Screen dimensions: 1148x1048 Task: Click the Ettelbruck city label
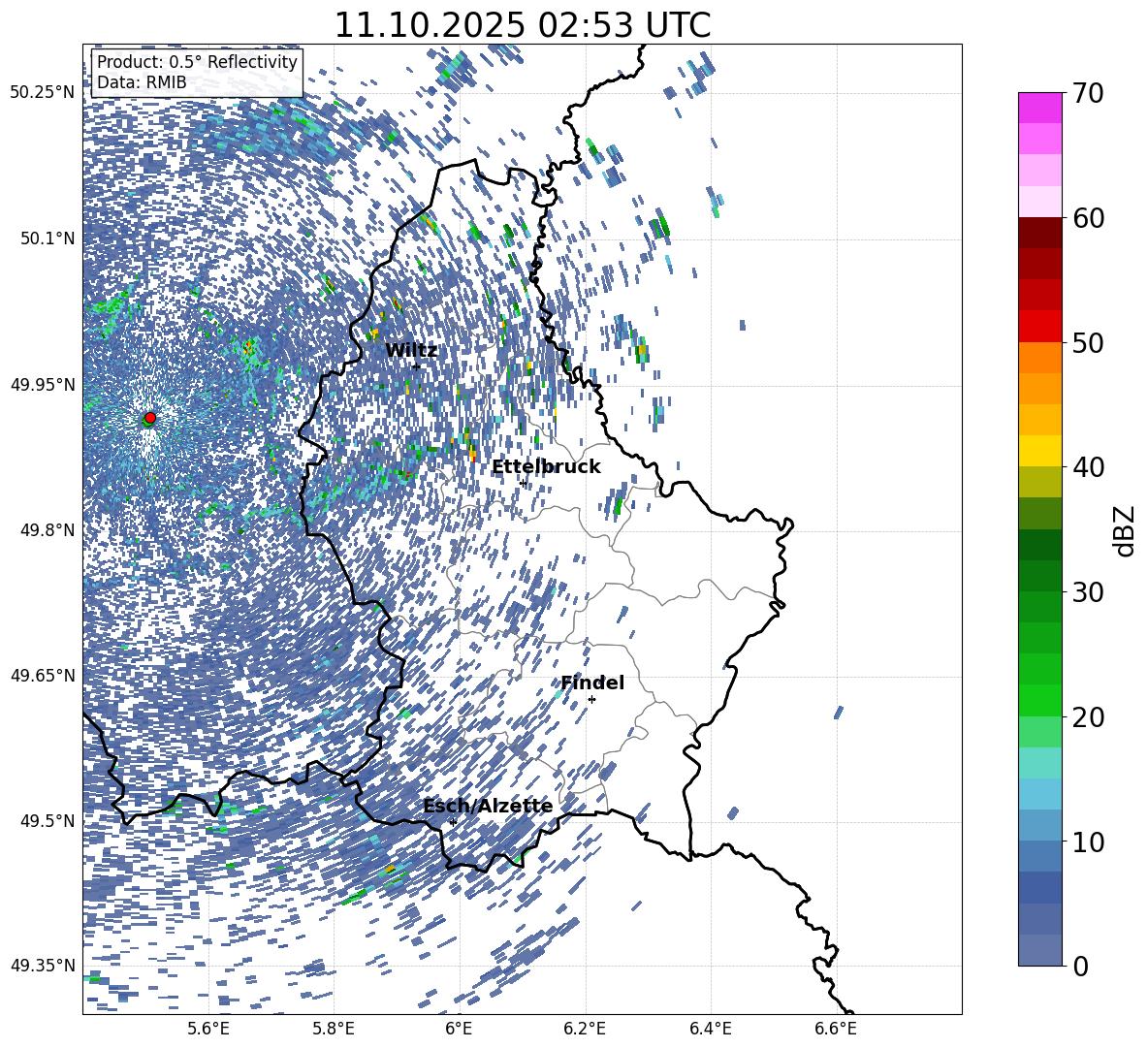546,467
